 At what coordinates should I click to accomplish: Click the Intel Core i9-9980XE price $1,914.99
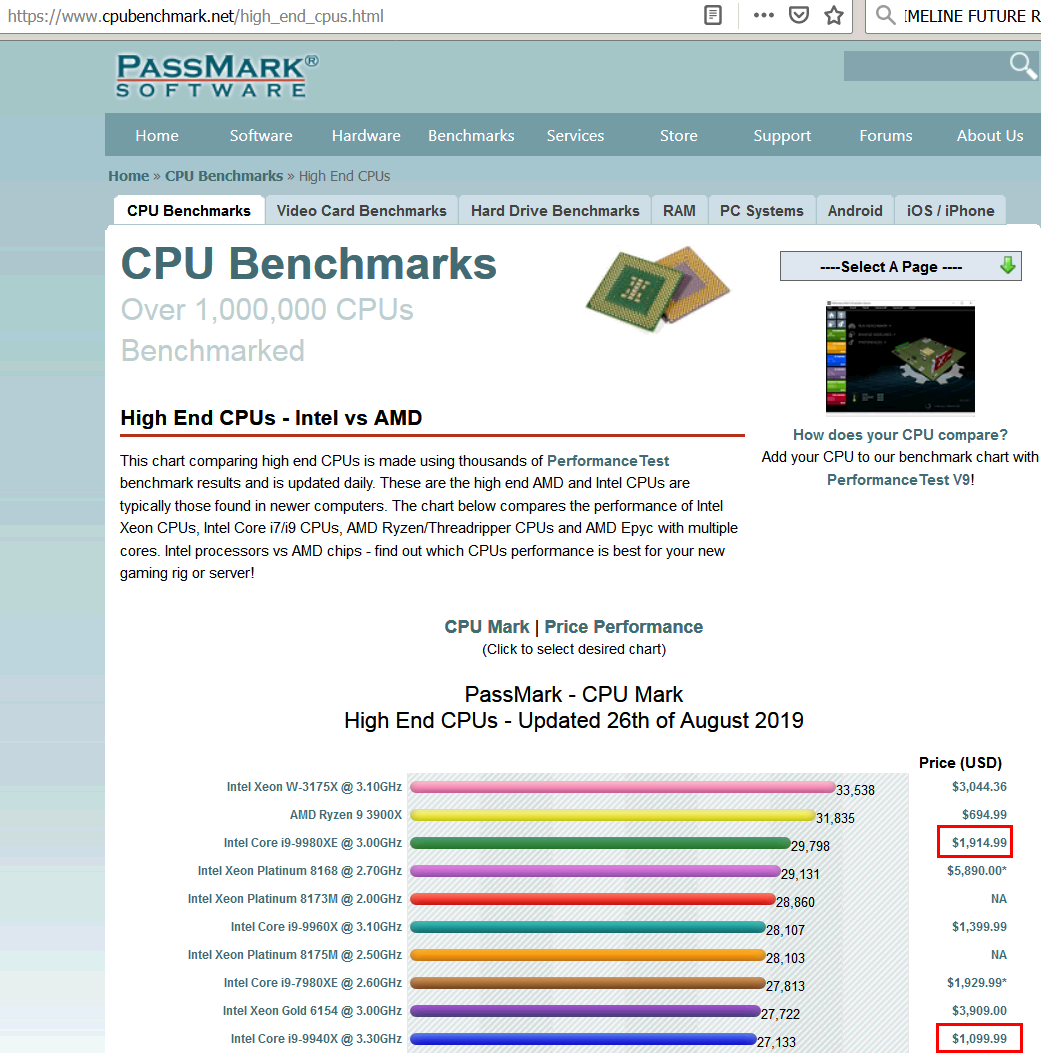pyautogui.click(x=979, y=843)
